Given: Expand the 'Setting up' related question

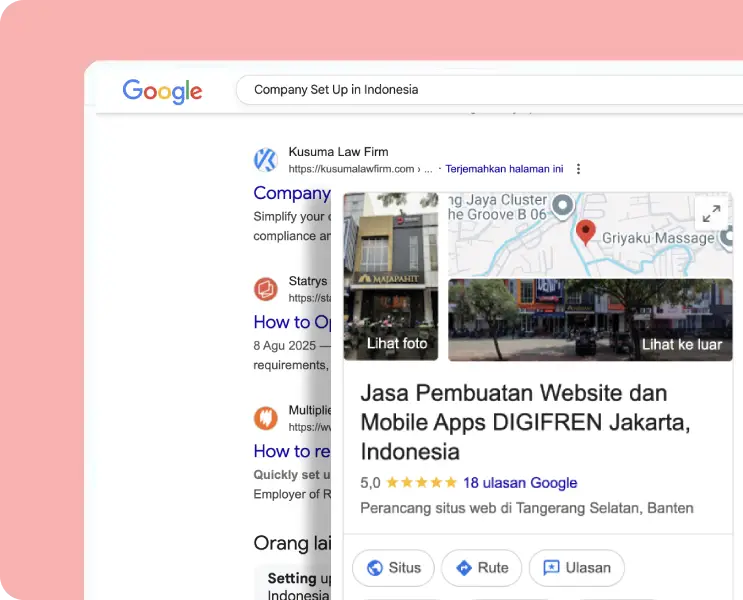Looking at the screenshot, I should click(x=292, y=580).
